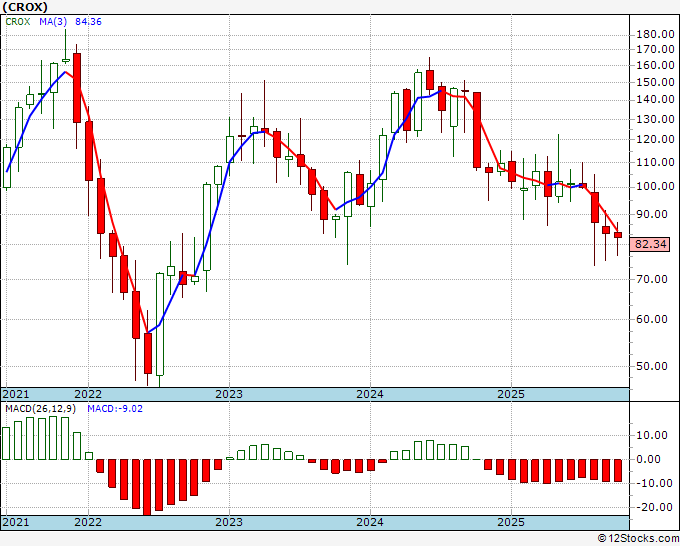The height and width of the screenshot is (546, 680).
Task: Click the 2023 label on price time axis
Action: pyautogui.click(x=229, y=394)
